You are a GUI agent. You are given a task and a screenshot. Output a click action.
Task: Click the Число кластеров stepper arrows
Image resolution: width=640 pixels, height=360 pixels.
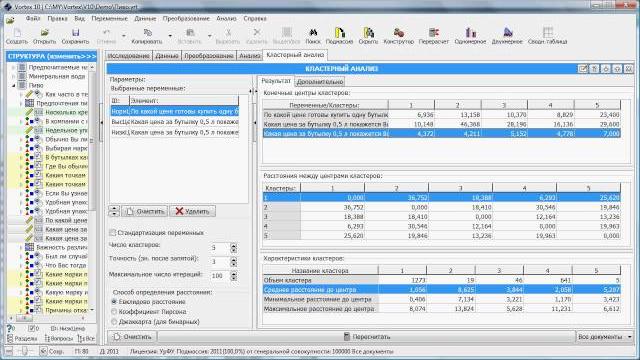[x=233, y=248]
